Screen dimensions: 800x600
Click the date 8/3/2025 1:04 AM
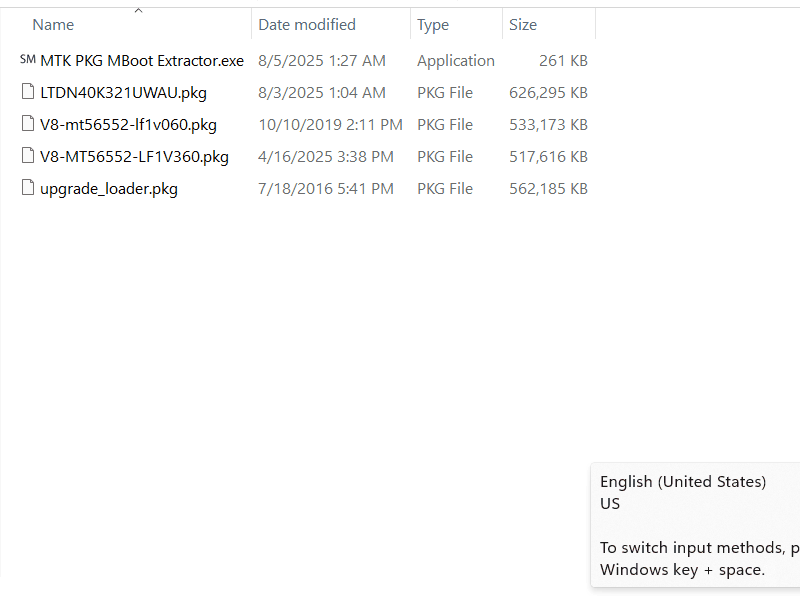coord(322,93)
